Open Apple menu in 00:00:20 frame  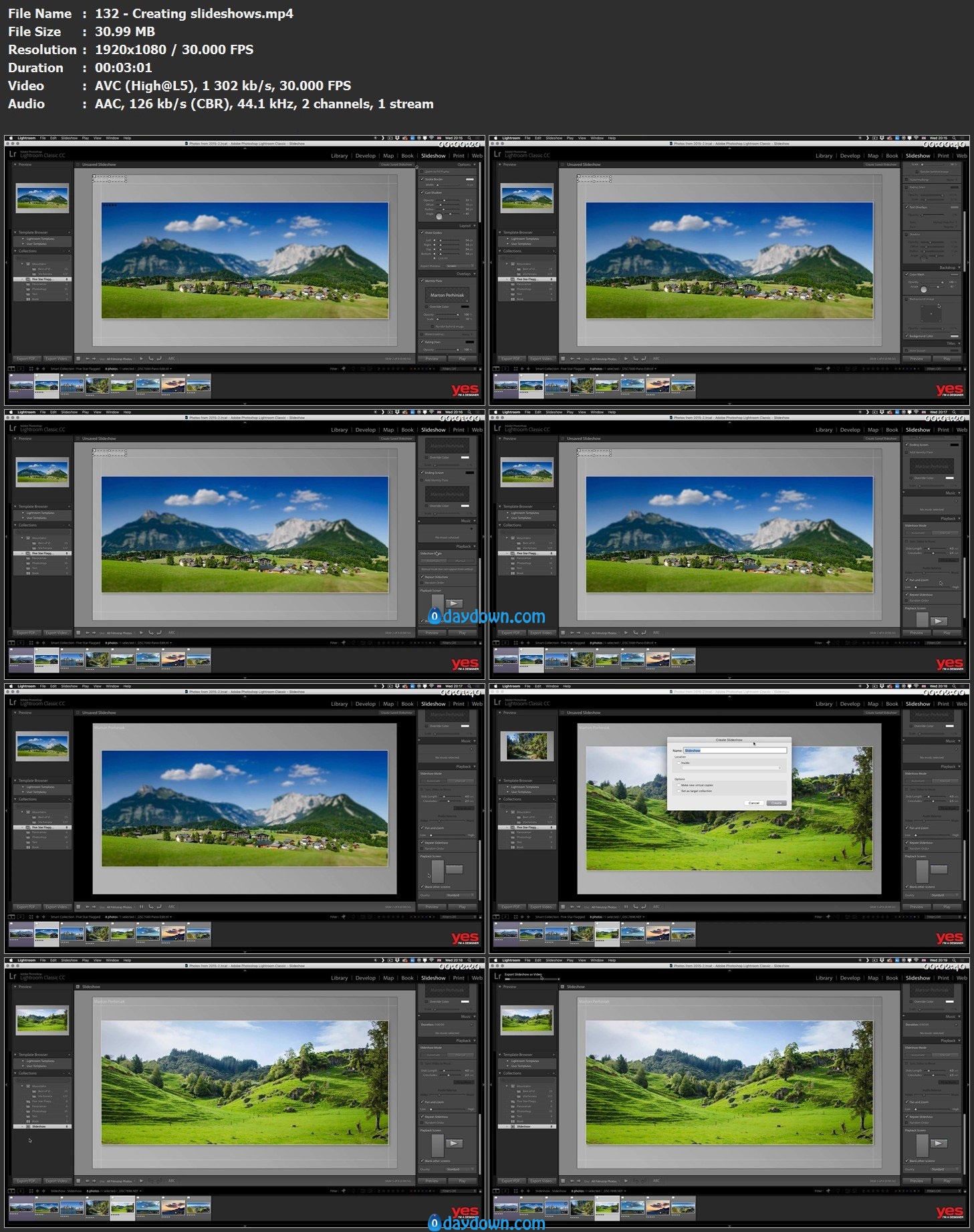11,138
